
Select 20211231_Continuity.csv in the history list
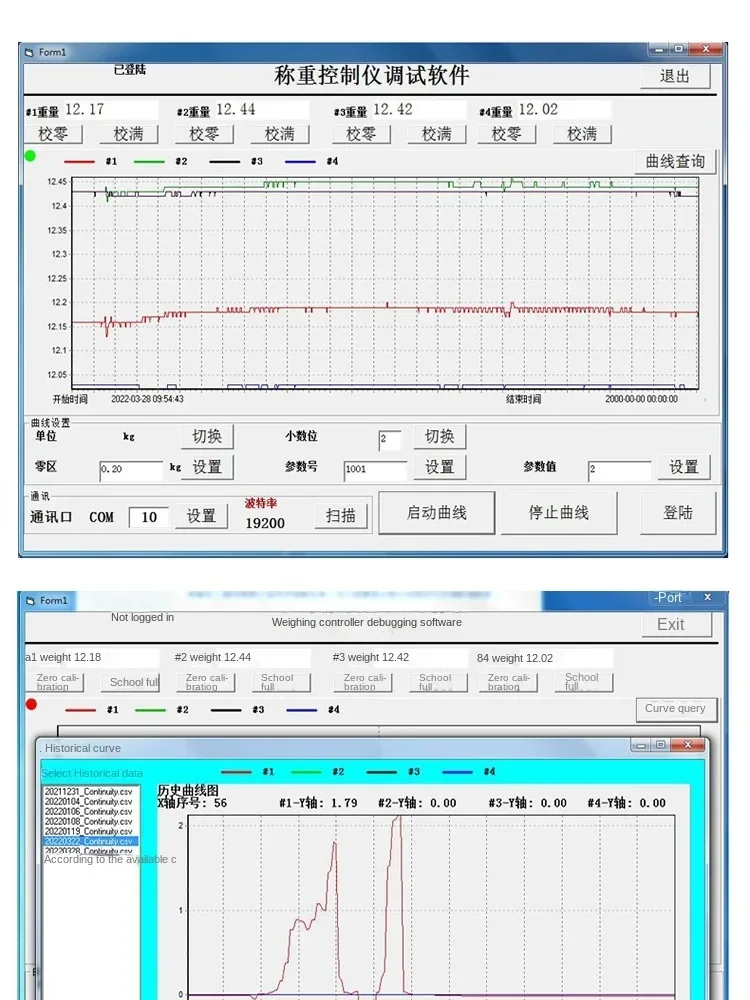point(88,792)
